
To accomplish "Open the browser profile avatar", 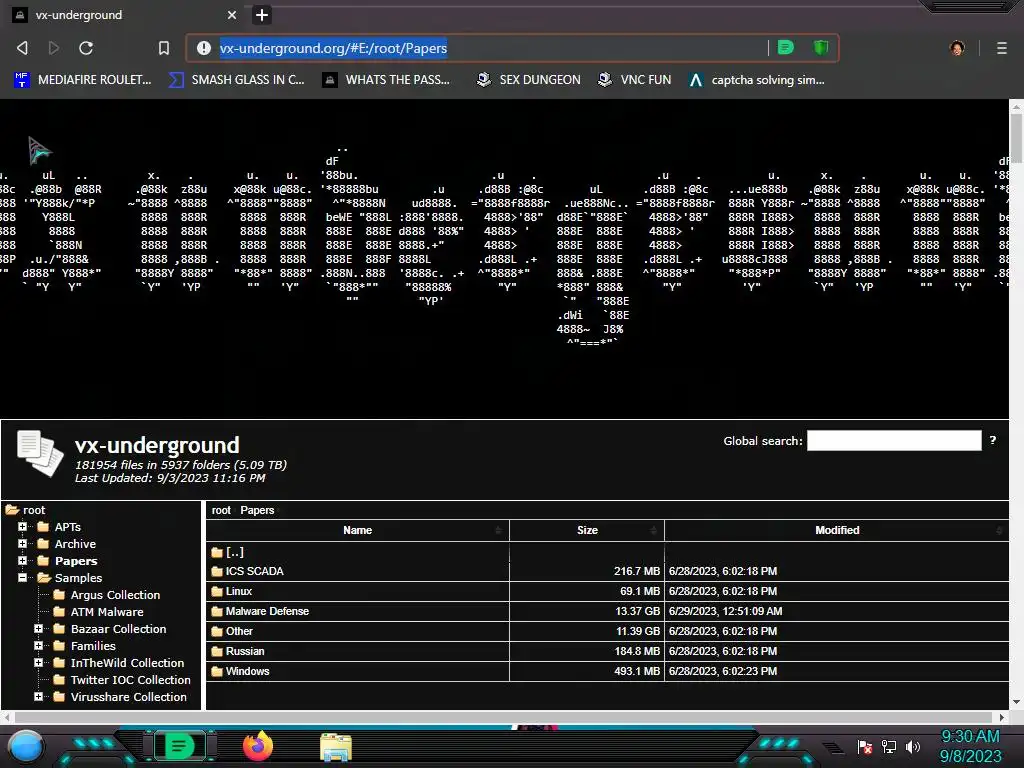I will [x=957, y=48].
